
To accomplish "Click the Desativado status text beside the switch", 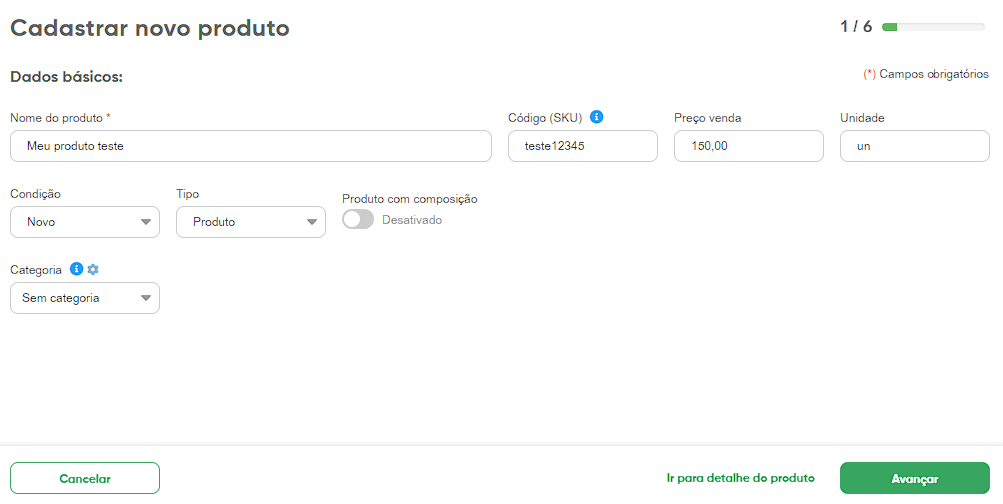I will click(412, 220).
